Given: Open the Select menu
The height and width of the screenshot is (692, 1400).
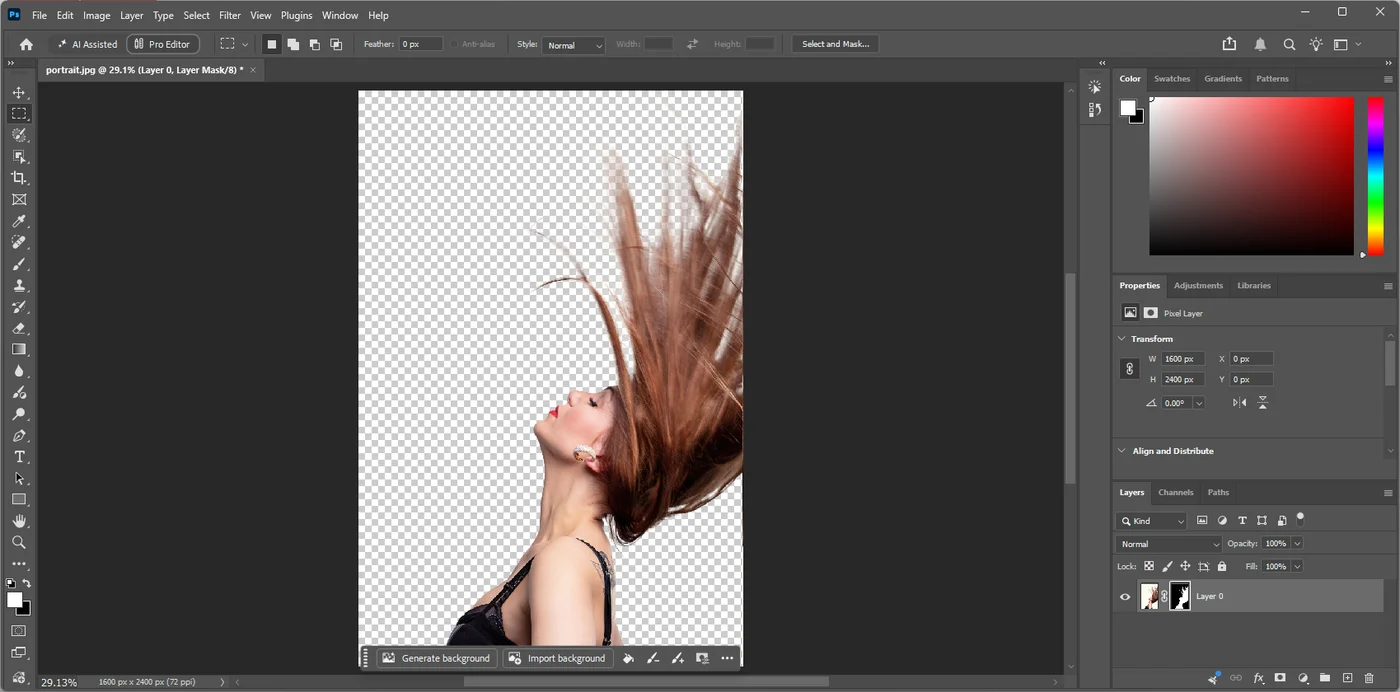Looking at the screenshot, I should (196, 15).
